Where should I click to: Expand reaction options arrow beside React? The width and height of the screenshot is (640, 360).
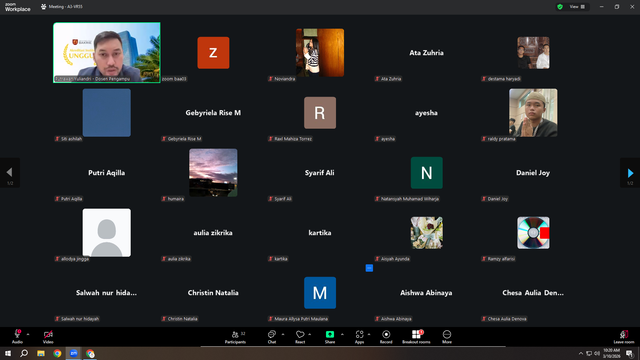pyautogui.click(x=310, y=334)
